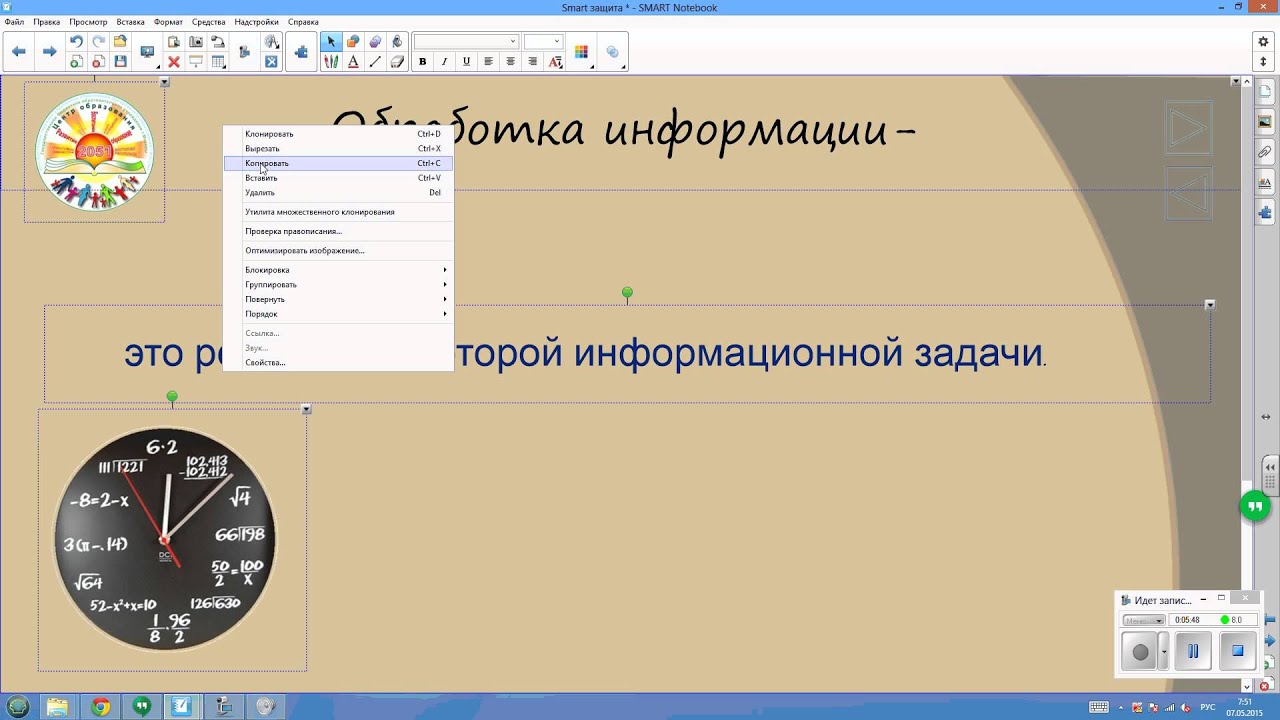Redo the last undone action
This screenshot has width=1280, height=720.
(x=98, y=42)
